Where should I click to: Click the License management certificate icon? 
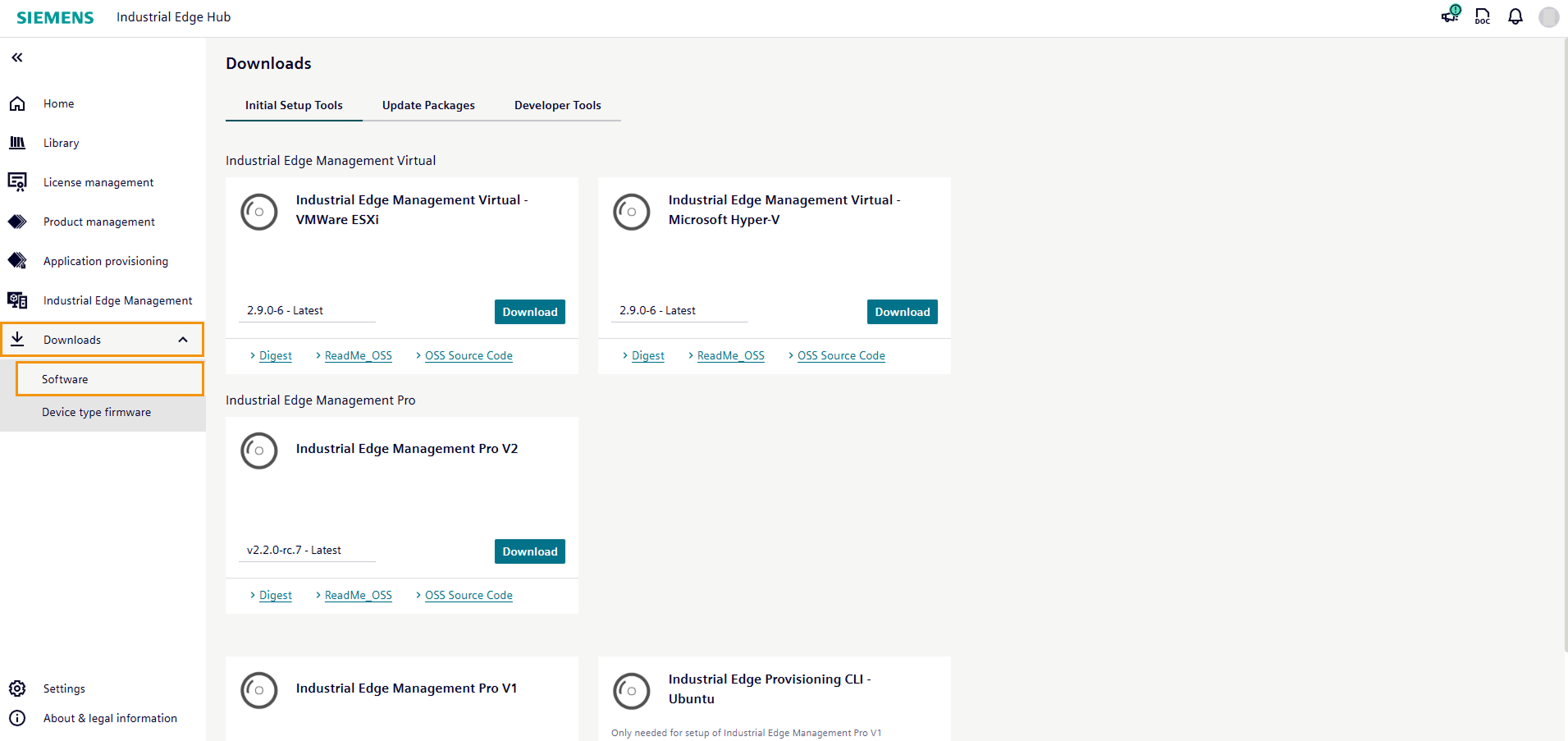(17, 182)
